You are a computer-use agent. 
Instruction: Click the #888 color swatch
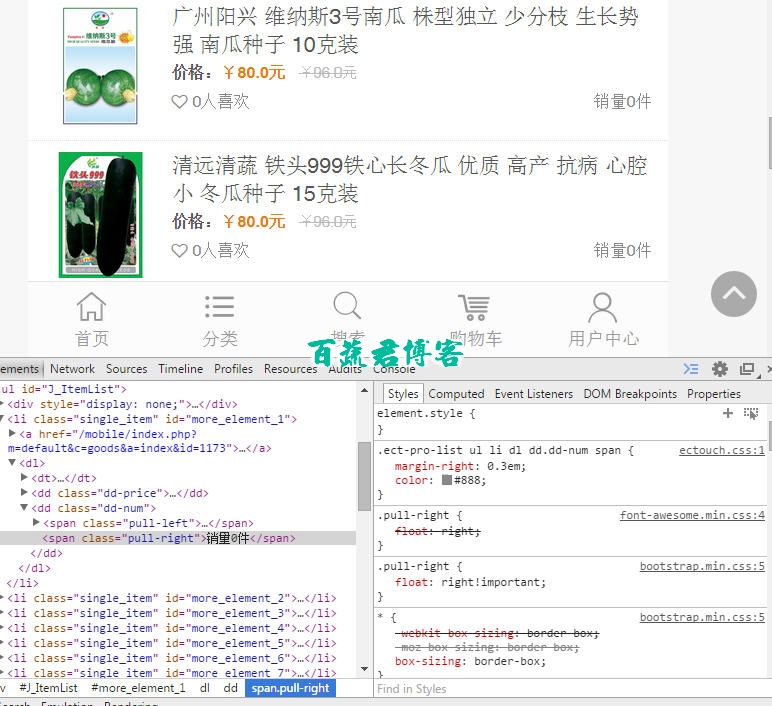[447, 480]
